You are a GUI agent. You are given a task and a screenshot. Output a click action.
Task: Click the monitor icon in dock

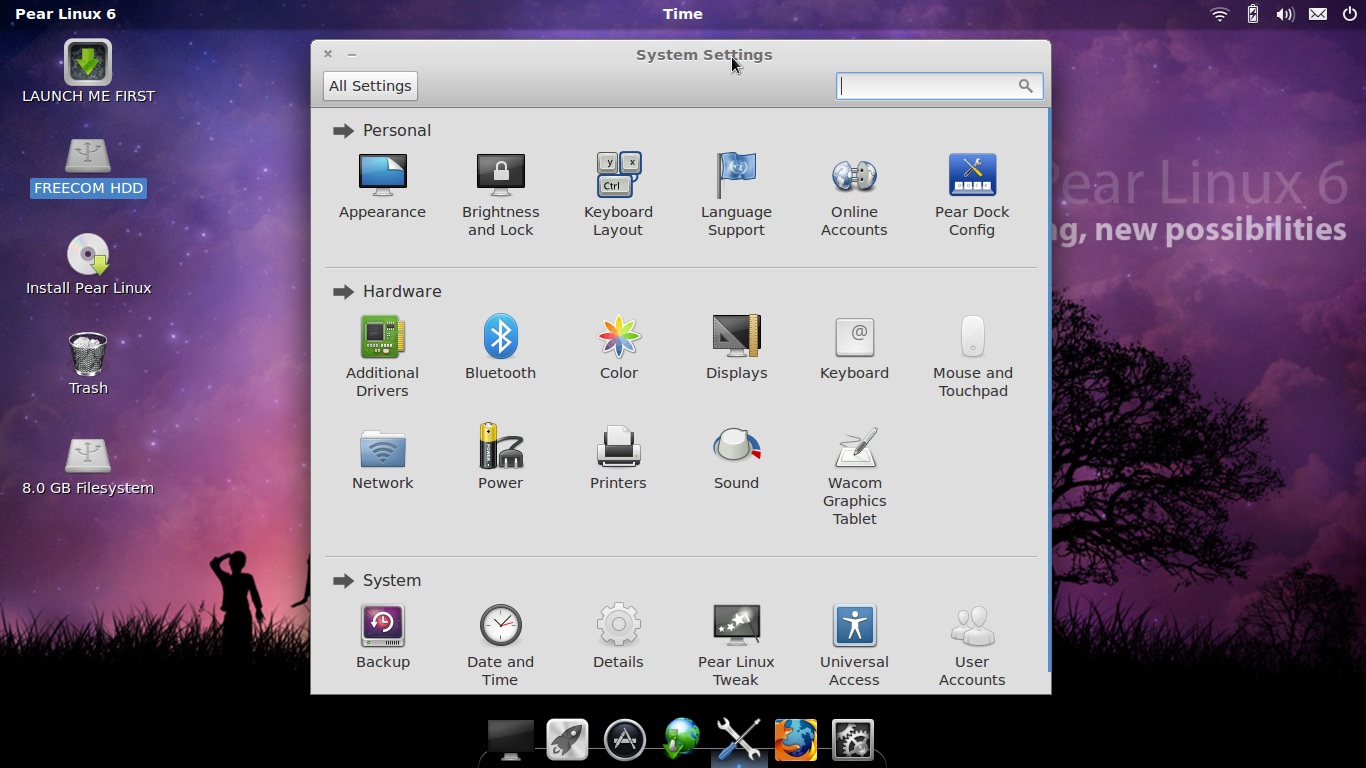(x=510, y=740)
